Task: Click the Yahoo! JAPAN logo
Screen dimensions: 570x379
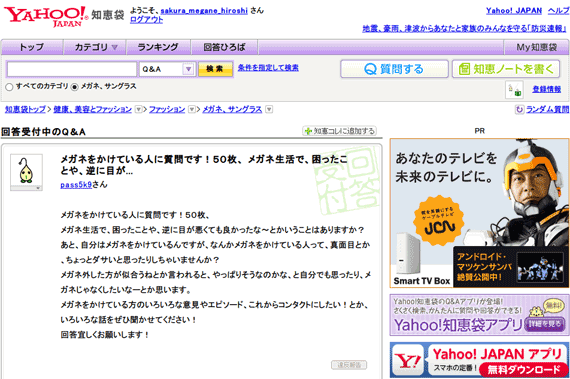Action: [x=45, y=16]
